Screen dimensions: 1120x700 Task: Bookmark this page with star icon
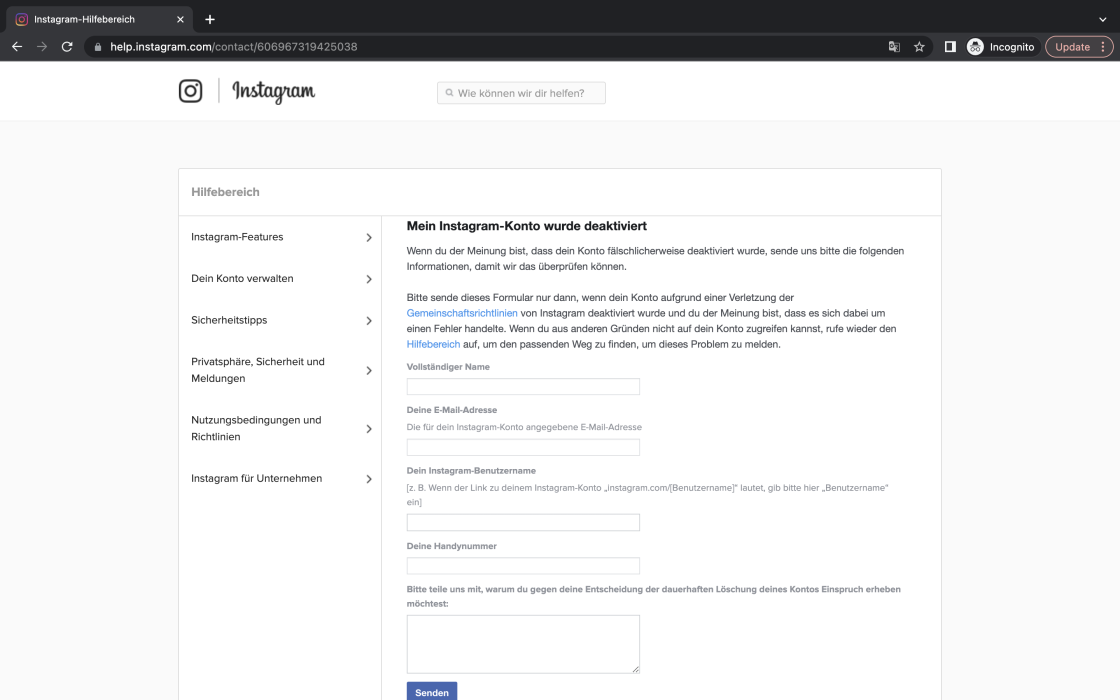pos(919,47)
